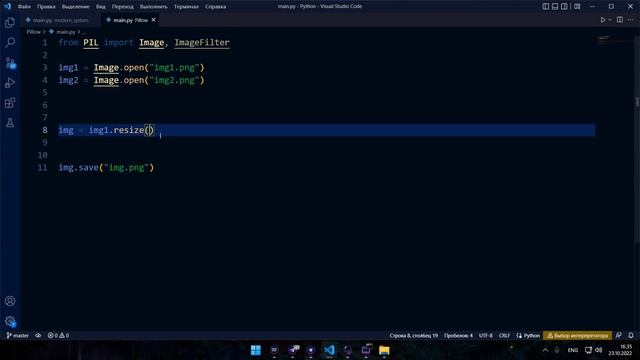Open the Справка menu
This screenshot has height=360, width=640.
coord(216,7)
